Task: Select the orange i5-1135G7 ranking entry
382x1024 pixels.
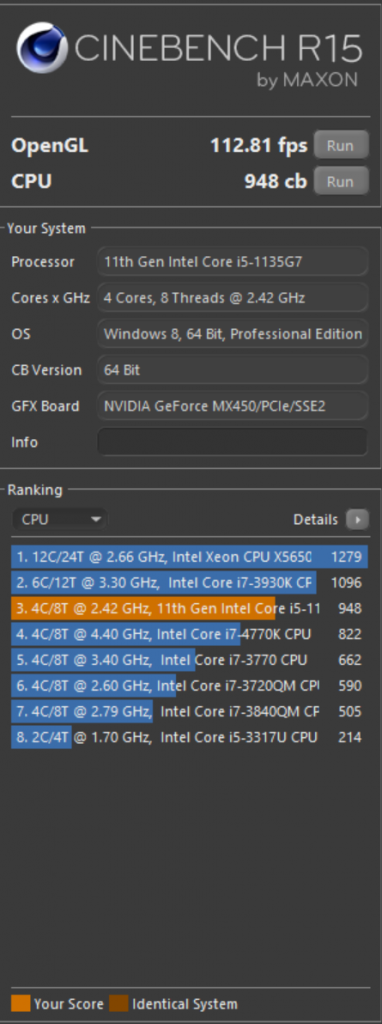Action: pos(189,609)
